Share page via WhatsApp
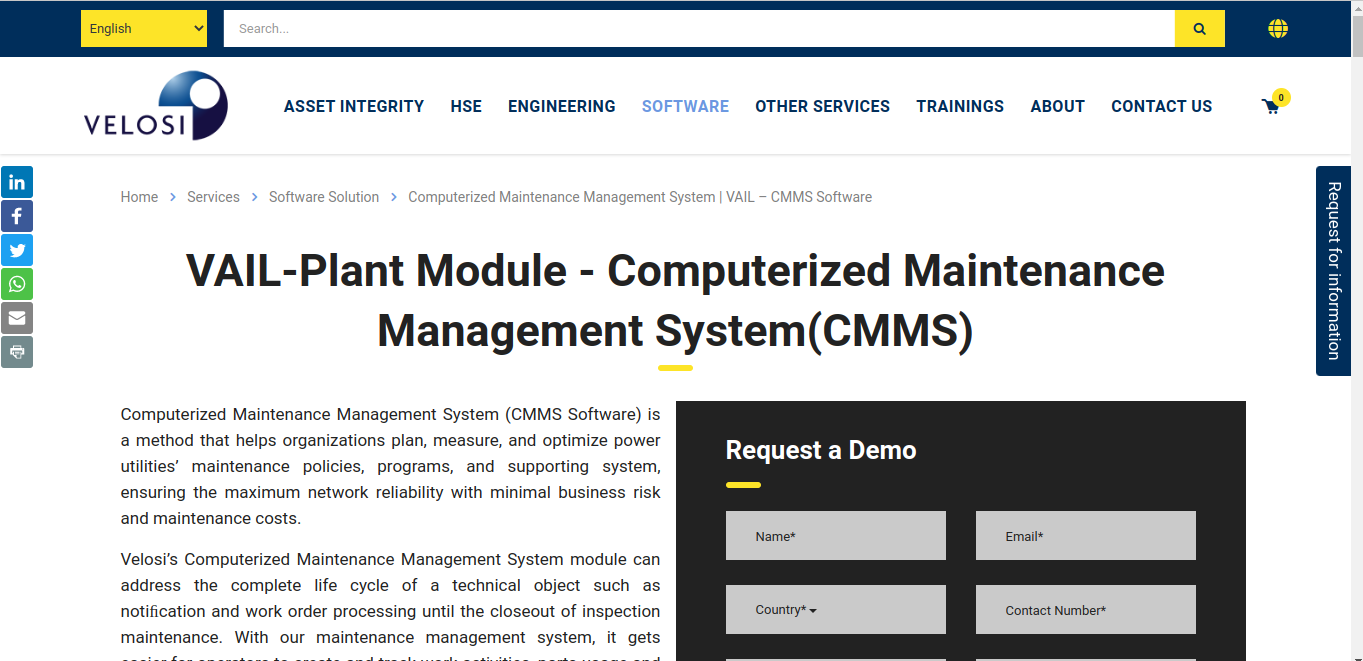1363x661 pixels. pos(16,284)
